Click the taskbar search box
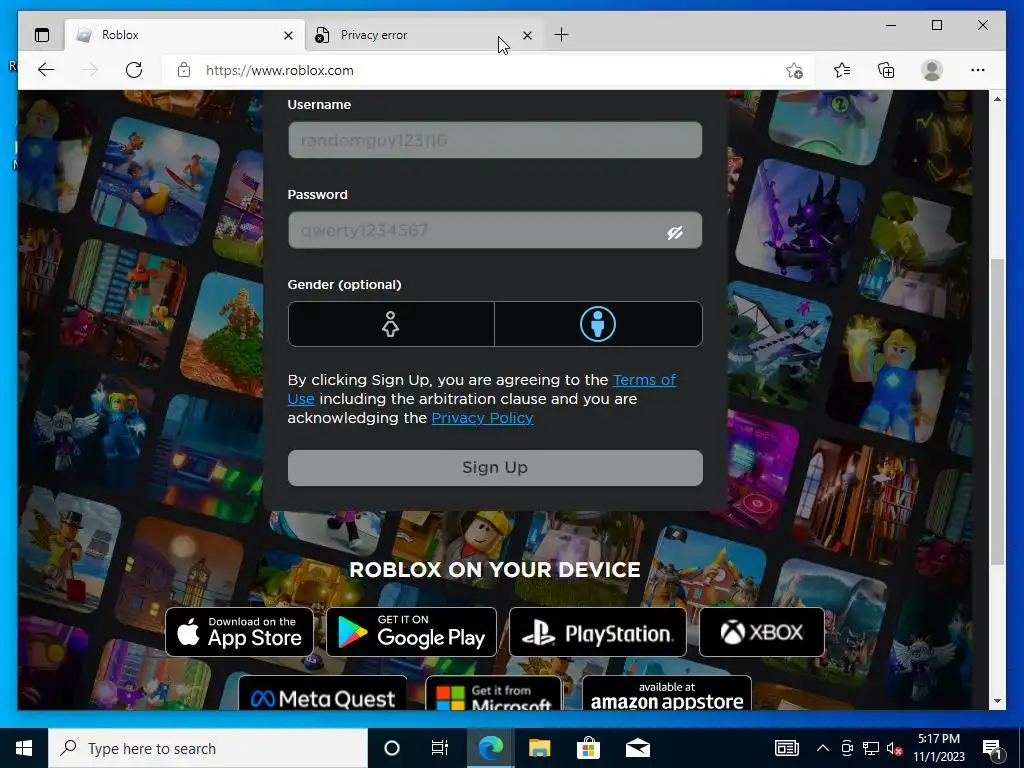Screen dimensions: 1024x768 [x=208, y=748]
